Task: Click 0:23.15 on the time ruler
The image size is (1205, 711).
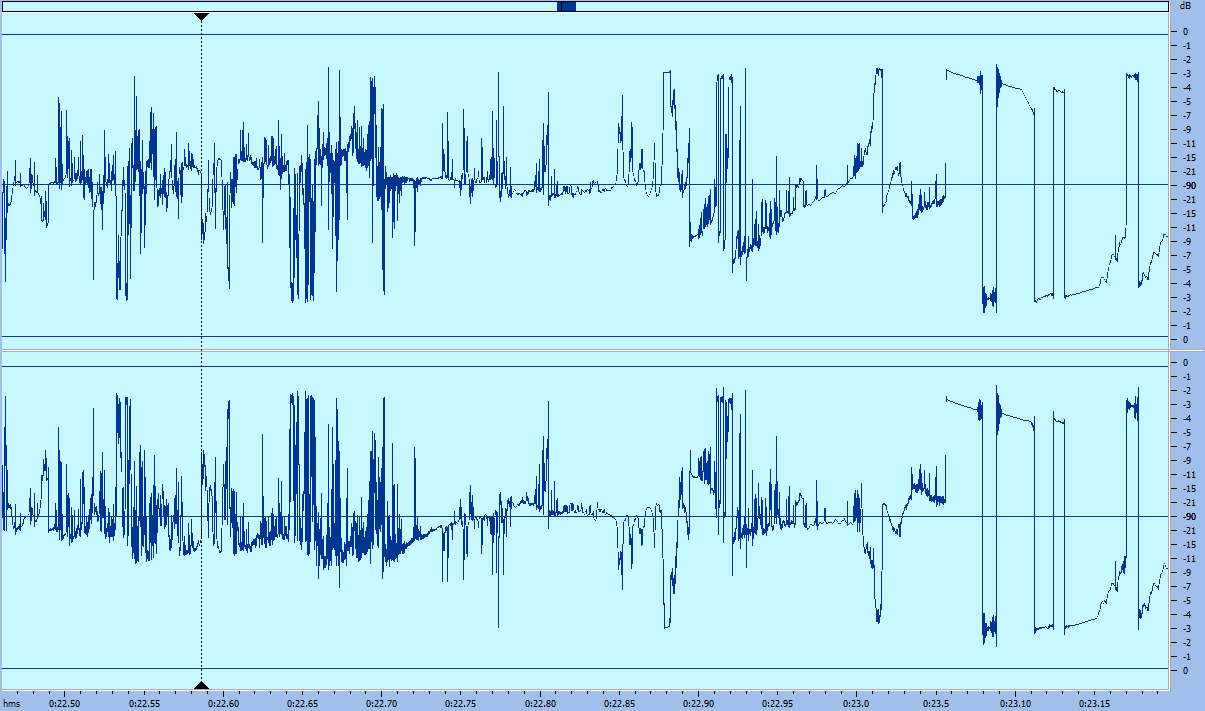Action: [x=1094, y=703]
